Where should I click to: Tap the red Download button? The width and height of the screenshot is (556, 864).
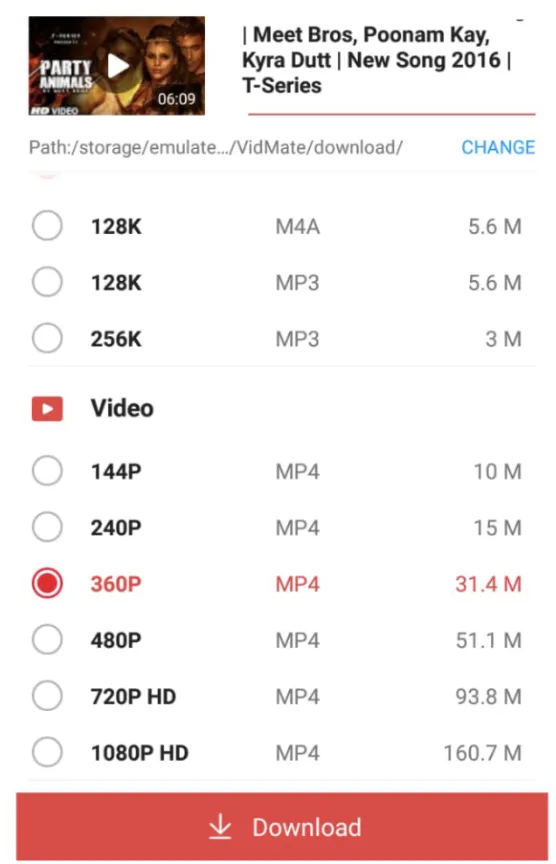point(282,827)
